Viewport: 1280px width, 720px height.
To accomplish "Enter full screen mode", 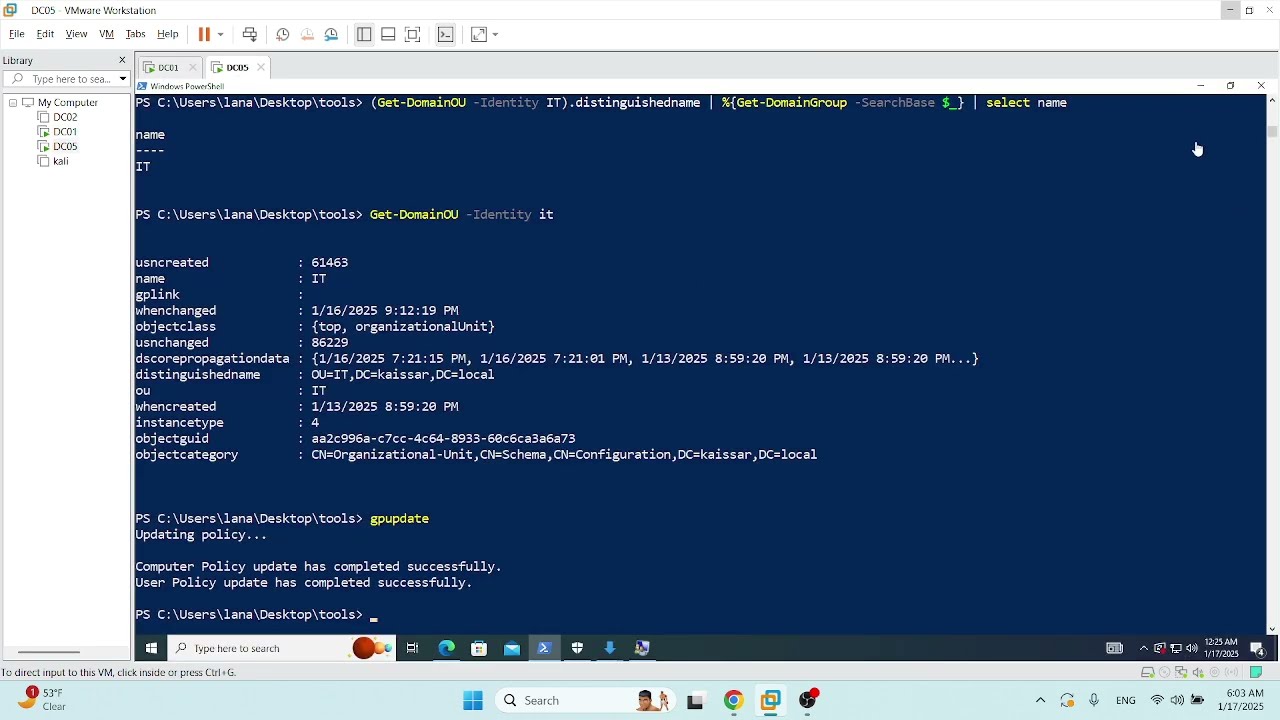I will pyautogui.click(x=413, y=34).
